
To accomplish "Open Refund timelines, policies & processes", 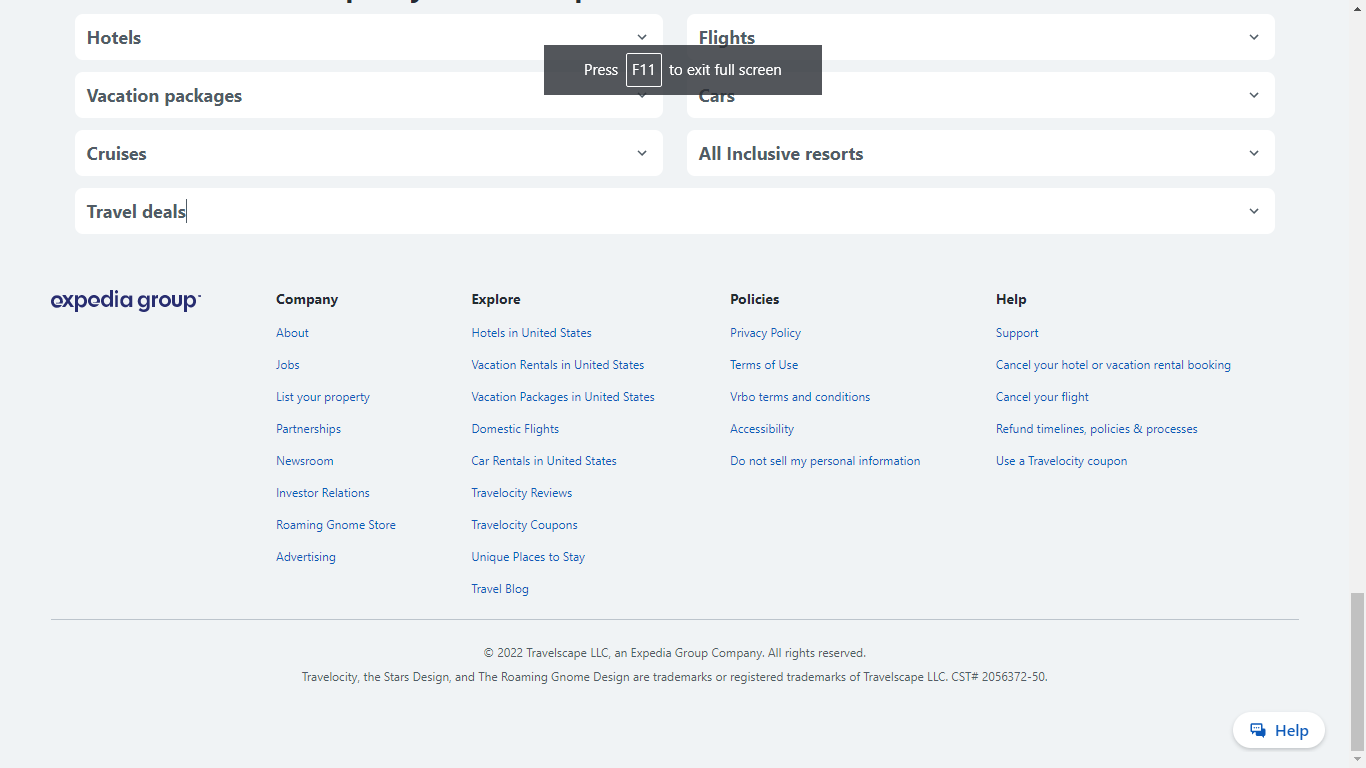I will pyautogui.click(x=1096, y=429).
